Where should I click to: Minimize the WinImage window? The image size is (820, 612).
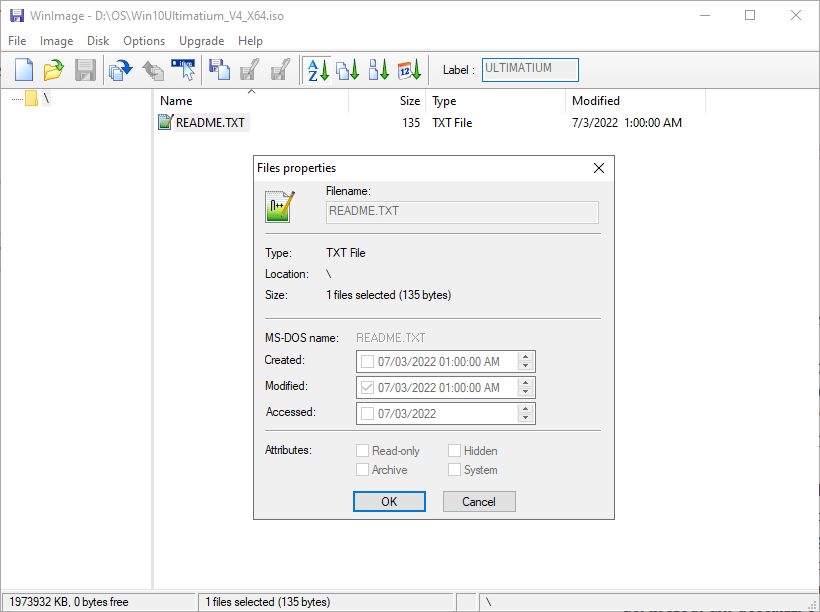705,15
